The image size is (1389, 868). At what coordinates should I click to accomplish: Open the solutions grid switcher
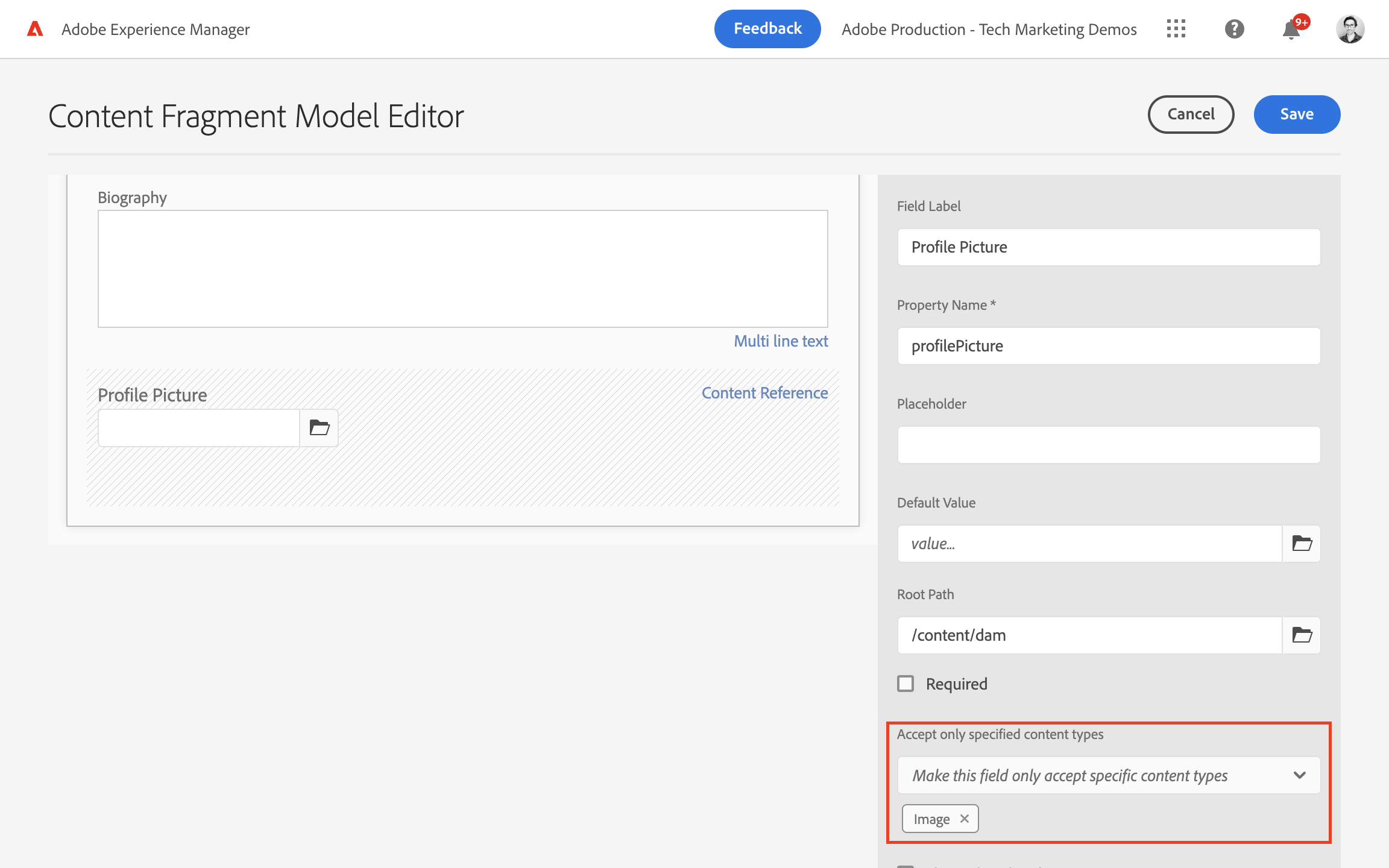(x=1176, y=29)
